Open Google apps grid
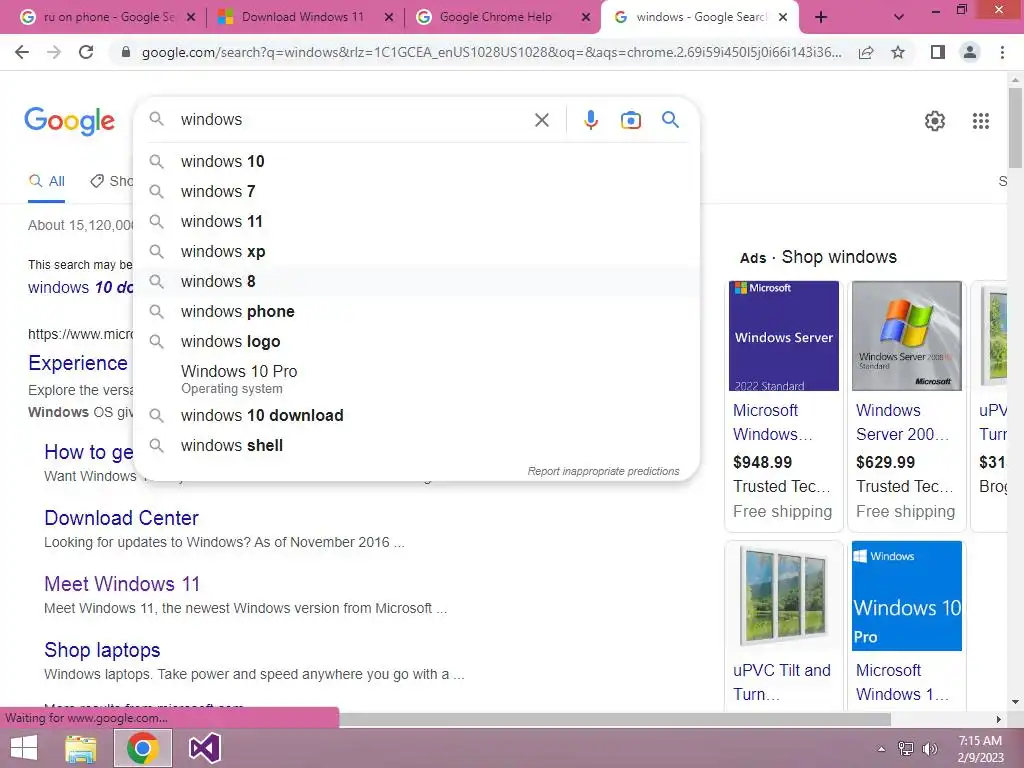Image resolution: width=1024 pixels, height=768 pixels. [x=981, y=121]
